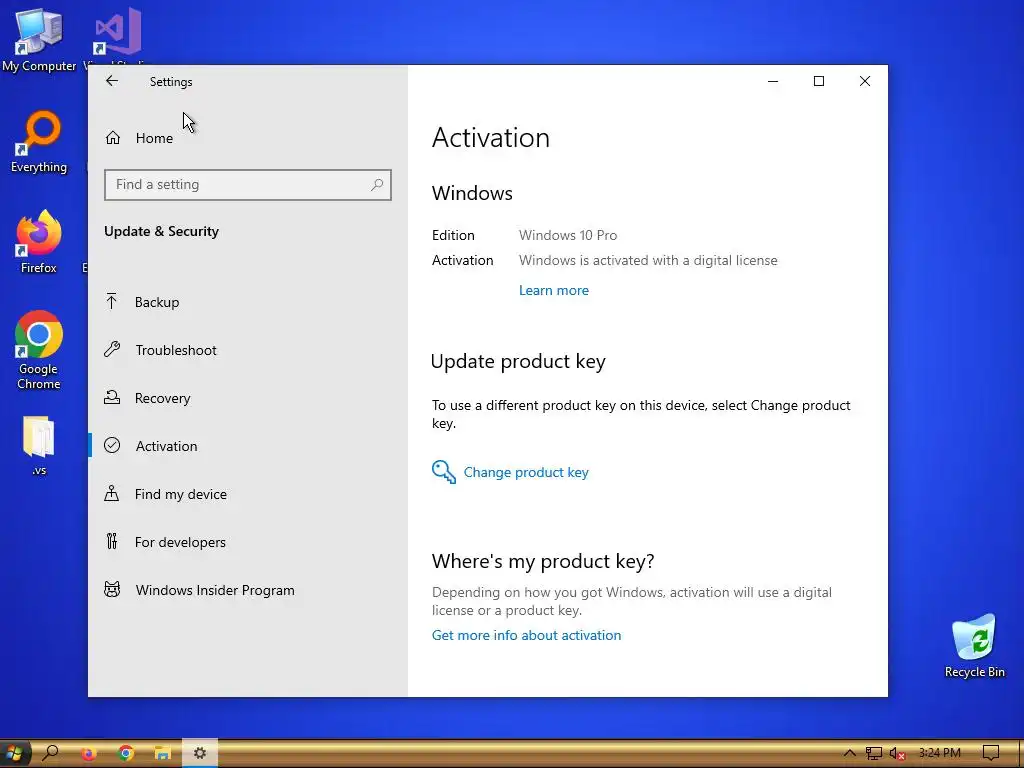Select Activation in the sidebar

(167, 446)
